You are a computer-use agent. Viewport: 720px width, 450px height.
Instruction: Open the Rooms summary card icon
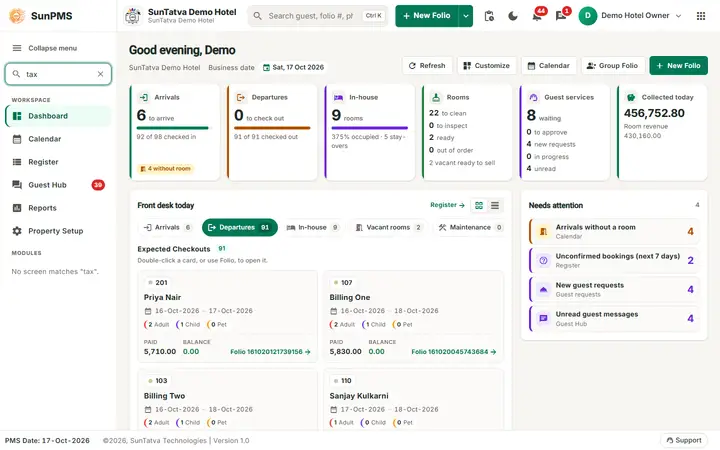pos(436,97)
